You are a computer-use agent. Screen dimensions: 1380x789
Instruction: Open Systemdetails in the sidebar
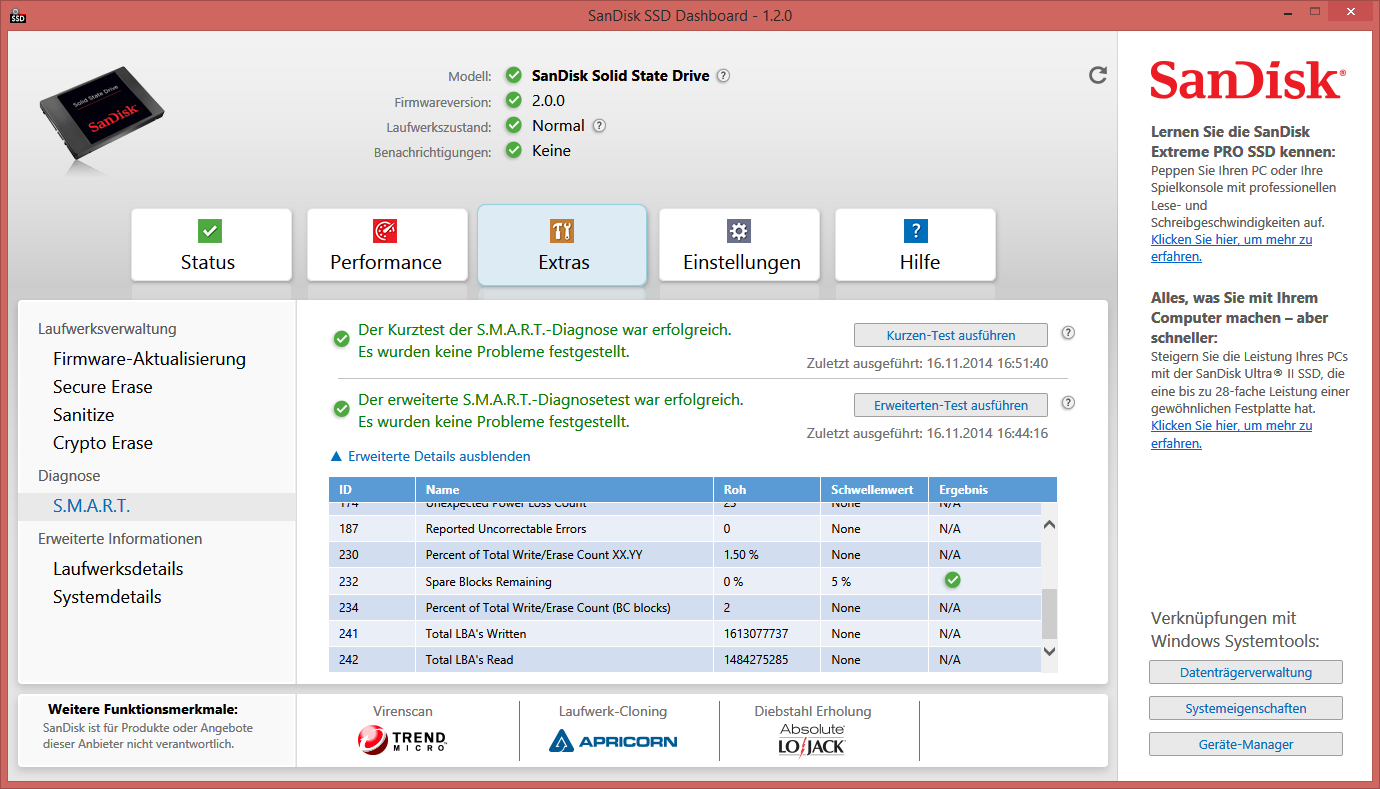107,597
